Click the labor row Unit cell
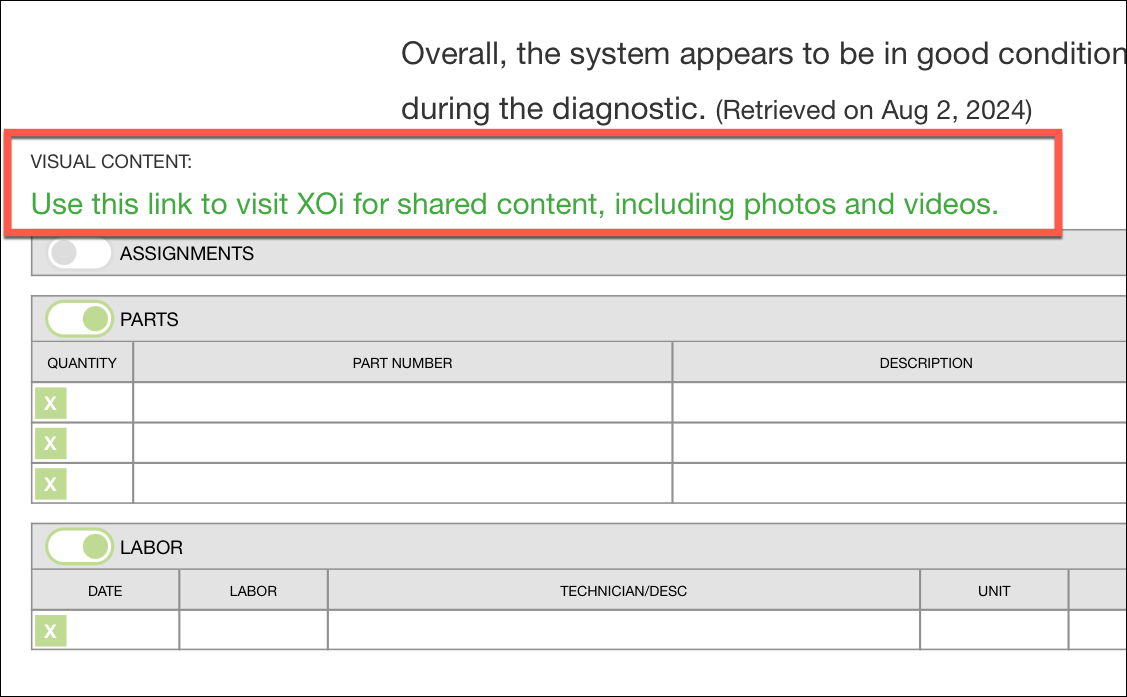The image size is (1127, 697). pos(994,630)
